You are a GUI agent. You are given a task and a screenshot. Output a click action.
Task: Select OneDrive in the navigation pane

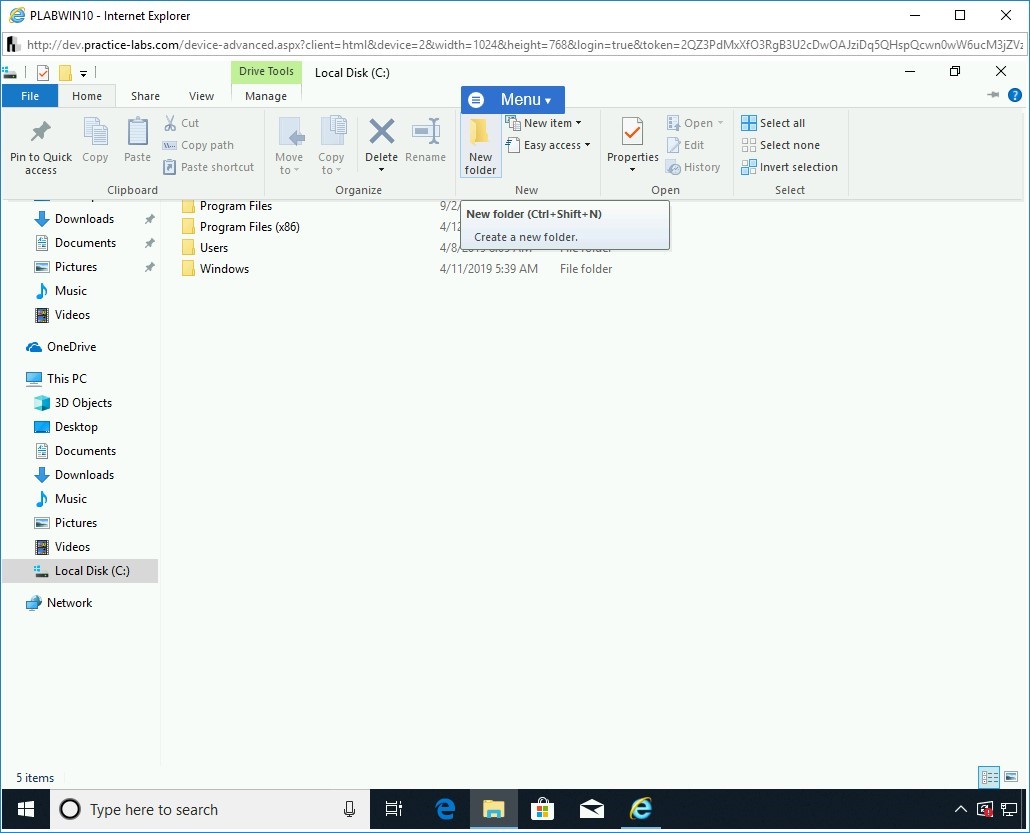tap(71, 347)
